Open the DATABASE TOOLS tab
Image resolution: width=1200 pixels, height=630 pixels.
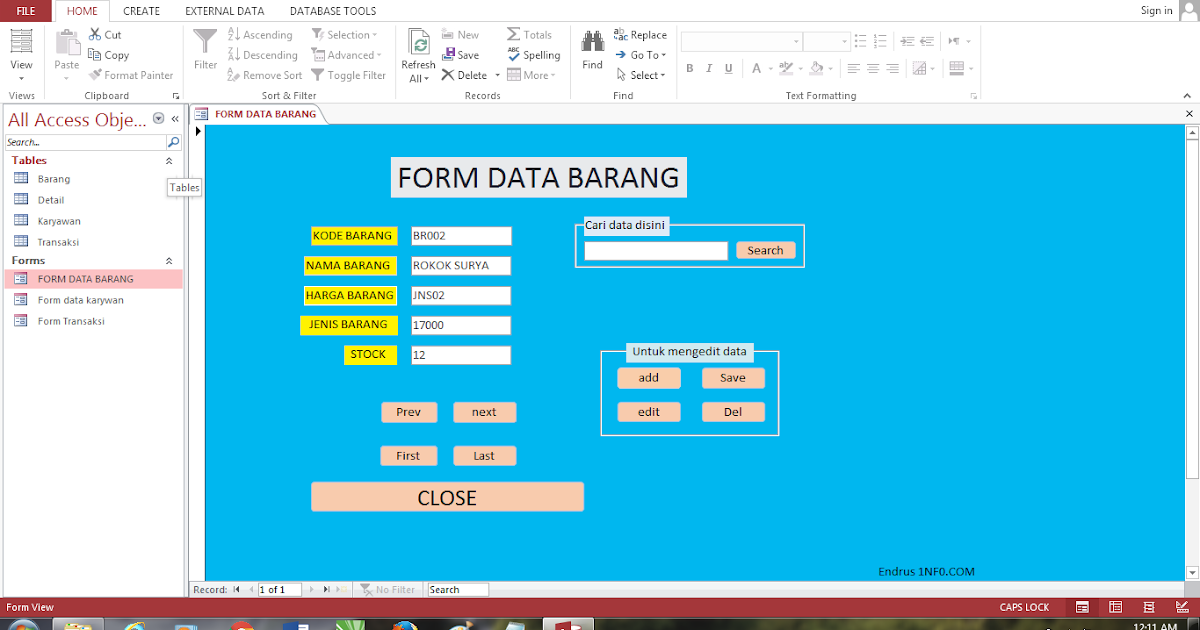coord(332,11)
